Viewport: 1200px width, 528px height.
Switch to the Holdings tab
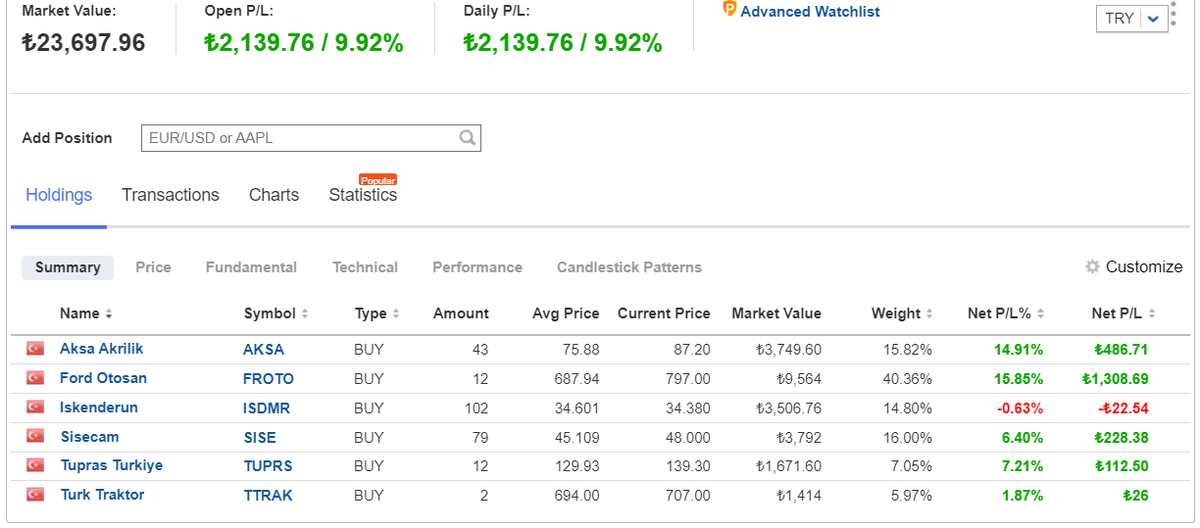click(59, 195)
